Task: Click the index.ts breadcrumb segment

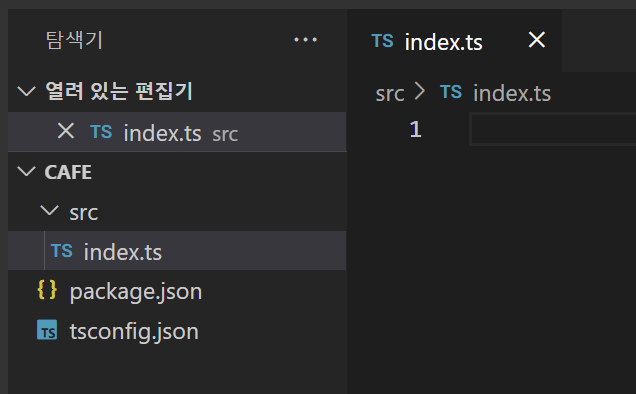Action: pos(512,93)
